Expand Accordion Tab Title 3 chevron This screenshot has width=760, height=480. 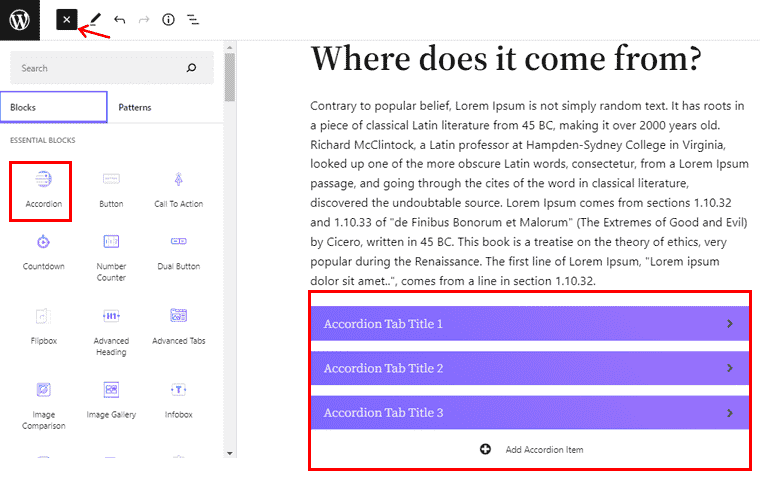coord(730,413)
